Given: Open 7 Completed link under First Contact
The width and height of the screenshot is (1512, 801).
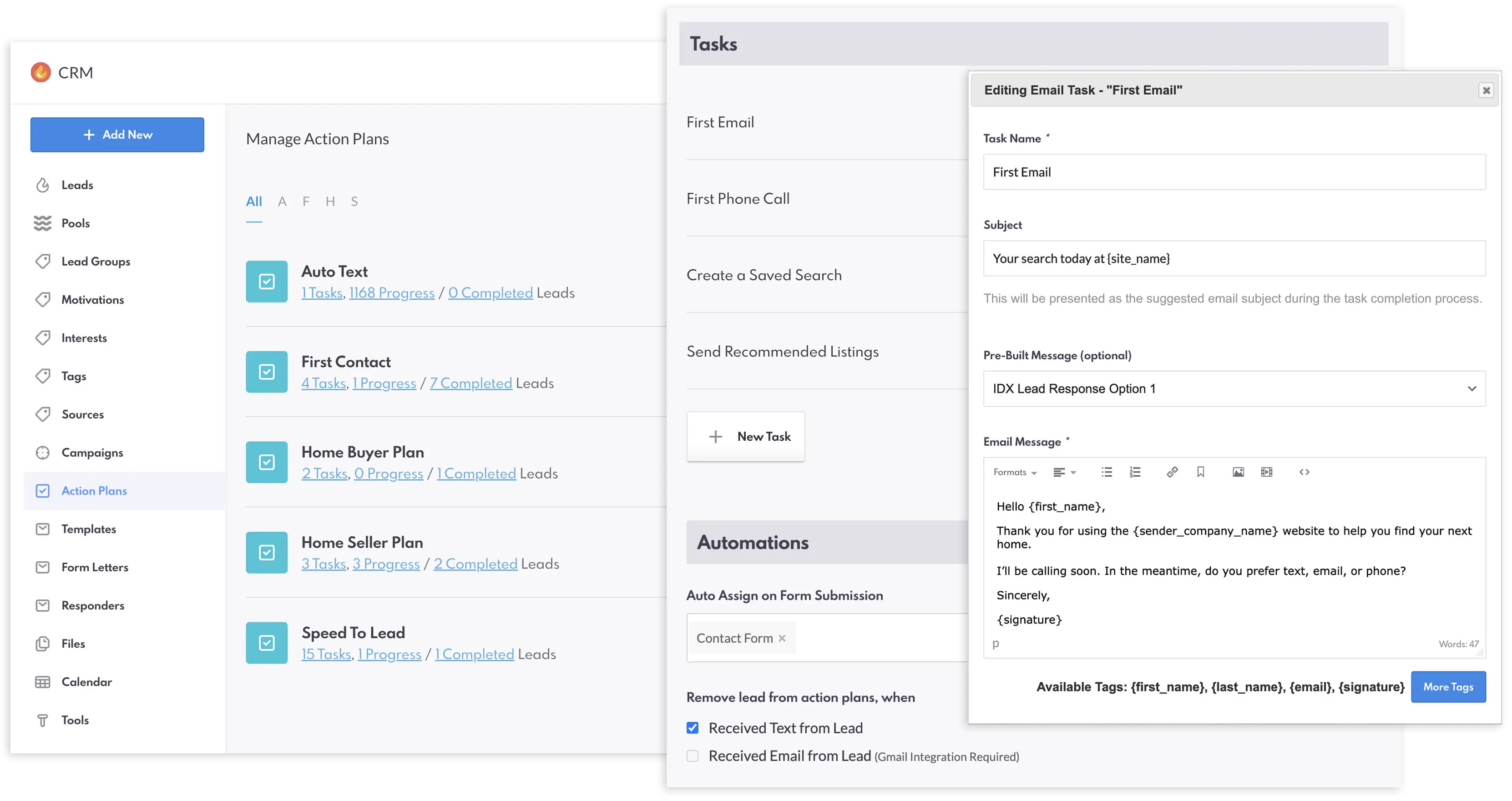Looking at the screenshot, I should [x=471, y=383].
